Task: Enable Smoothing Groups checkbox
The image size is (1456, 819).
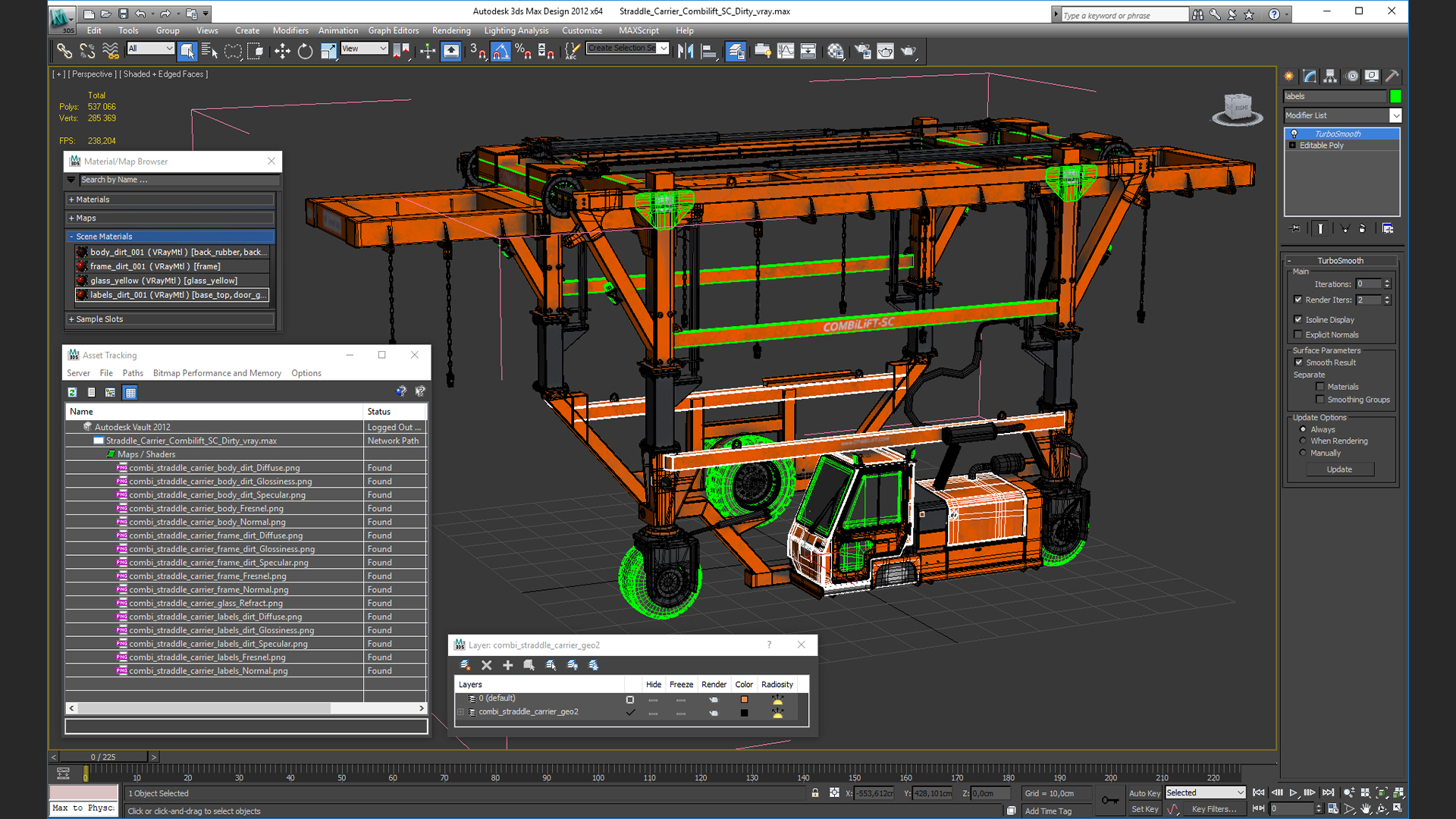Action: click(1320, 400)
